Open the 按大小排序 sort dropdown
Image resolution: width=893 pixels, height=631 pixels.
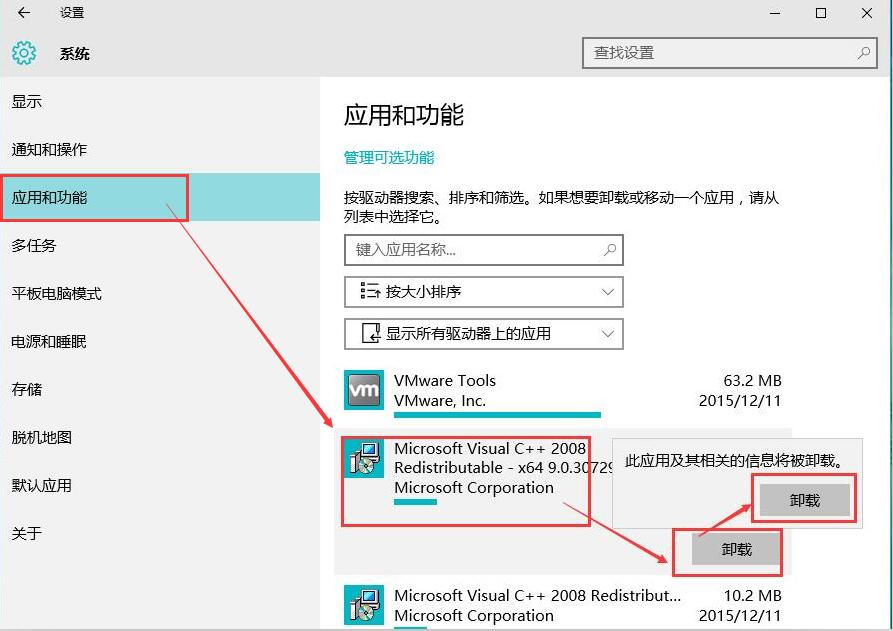click(x=484, y=292)
